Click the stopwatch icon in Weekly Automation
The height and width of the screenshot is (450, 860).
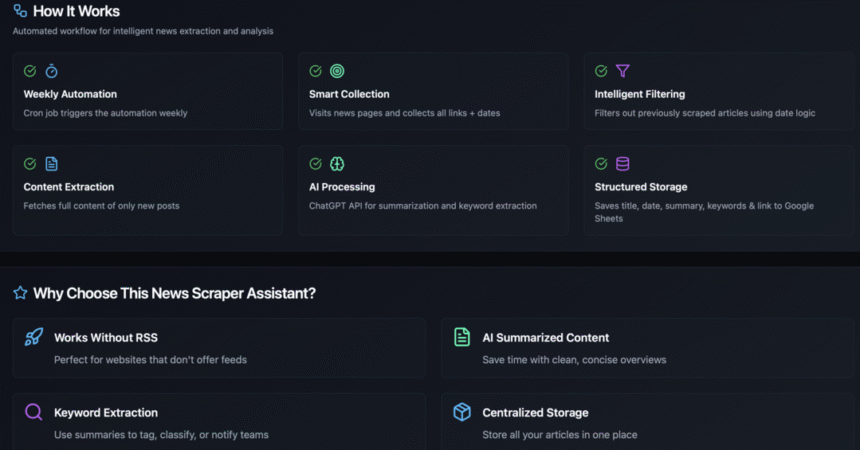(52, 71)
